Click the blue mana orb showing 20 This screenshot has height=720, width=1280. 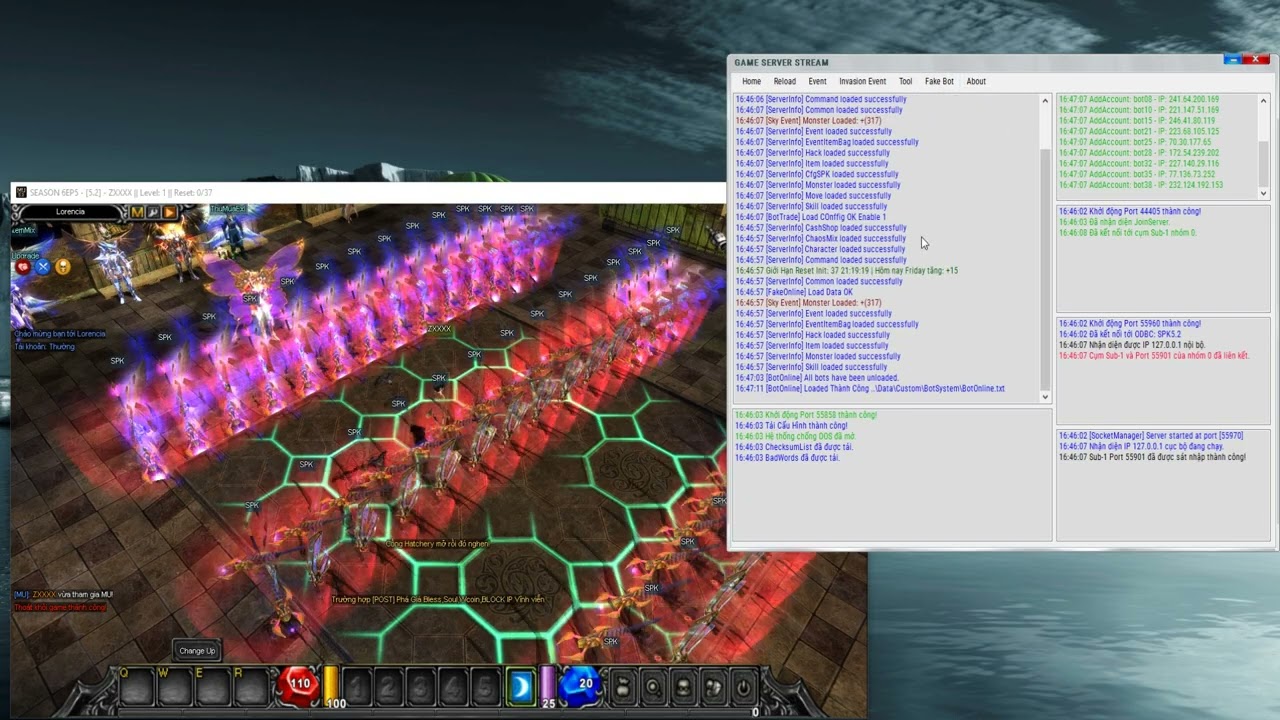[x=579, y=685]
